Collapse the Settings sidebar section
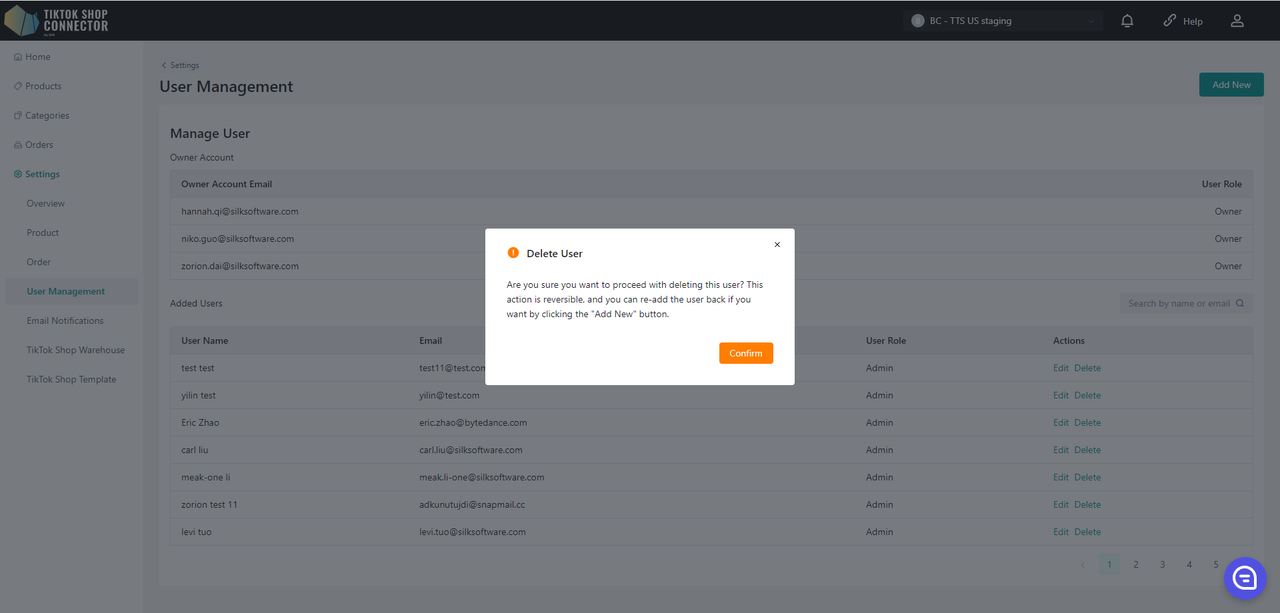Screen dimensions: 1280x613 click(42, 174)
